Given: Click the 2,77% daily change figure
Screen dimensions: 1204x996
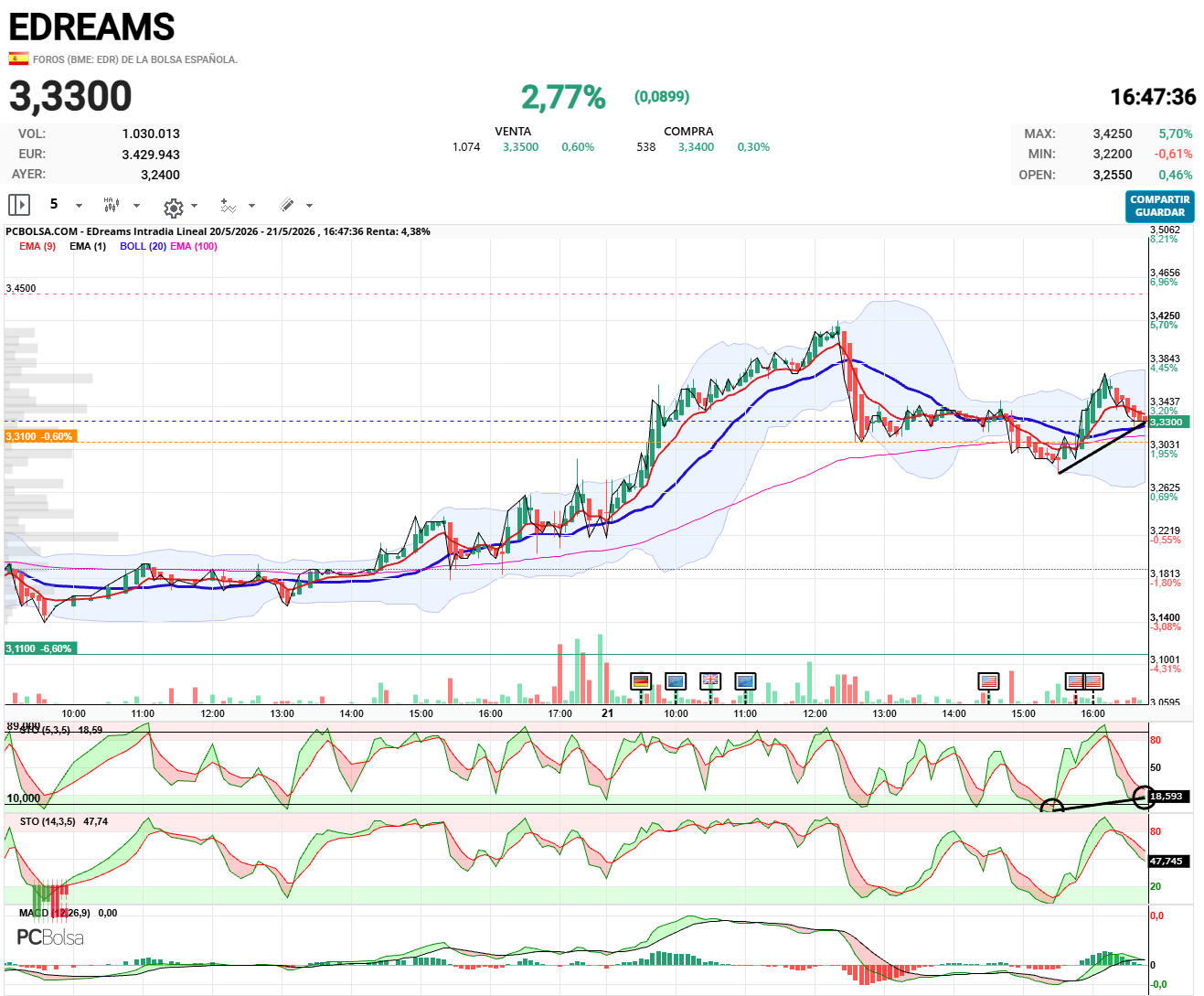Looking at the screenshot, I should click(563, 97).
